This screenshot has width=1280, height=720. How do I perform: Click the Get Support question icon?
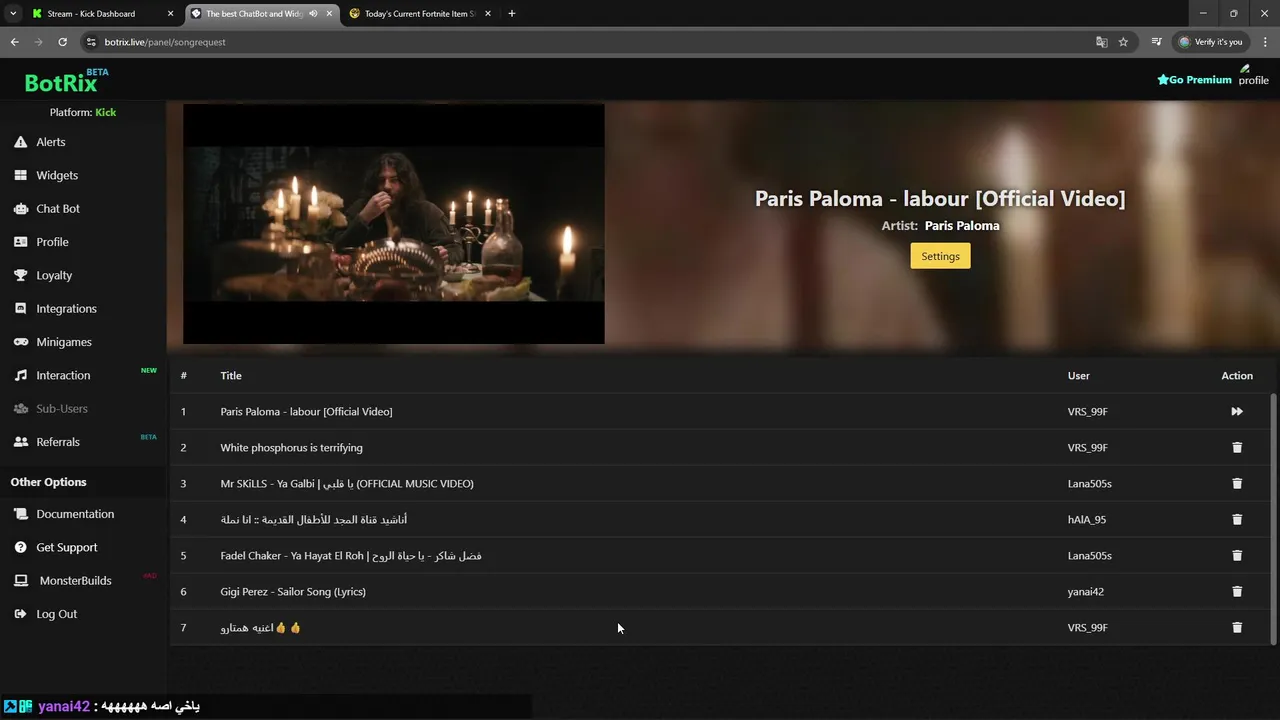(x=20, y=548)
